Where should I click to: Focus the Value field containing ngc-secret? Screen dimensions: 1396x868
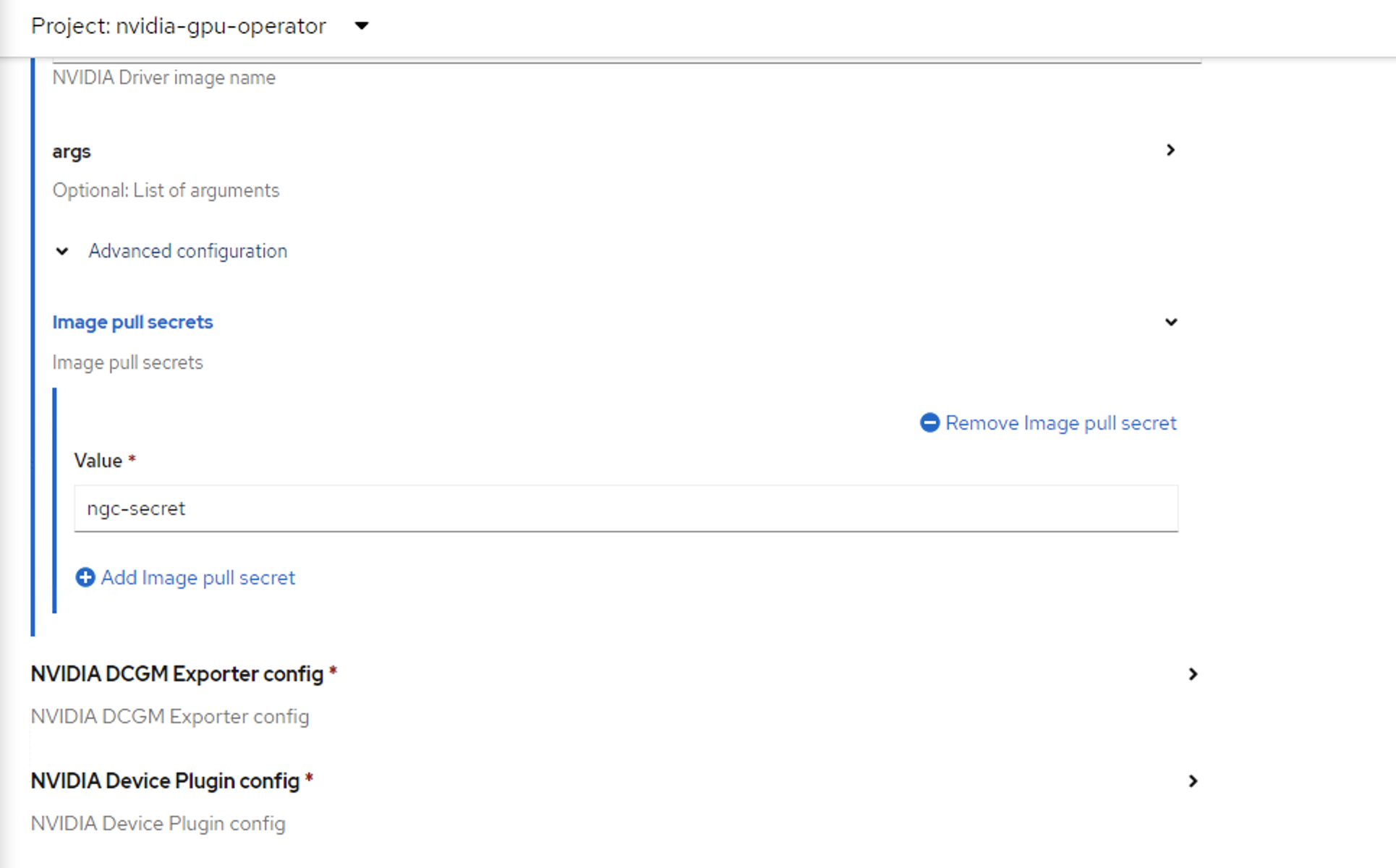click(626, 509)
